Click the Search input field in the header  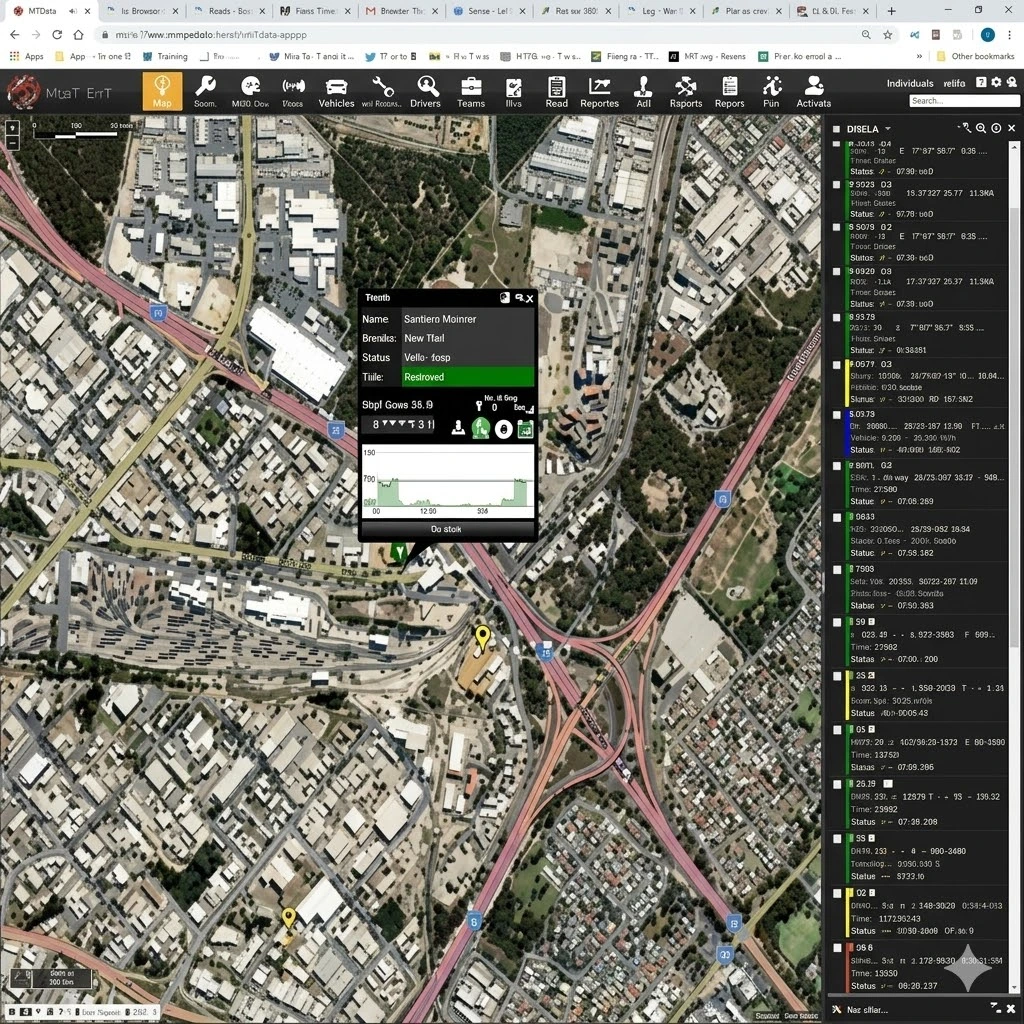[964, 101]
